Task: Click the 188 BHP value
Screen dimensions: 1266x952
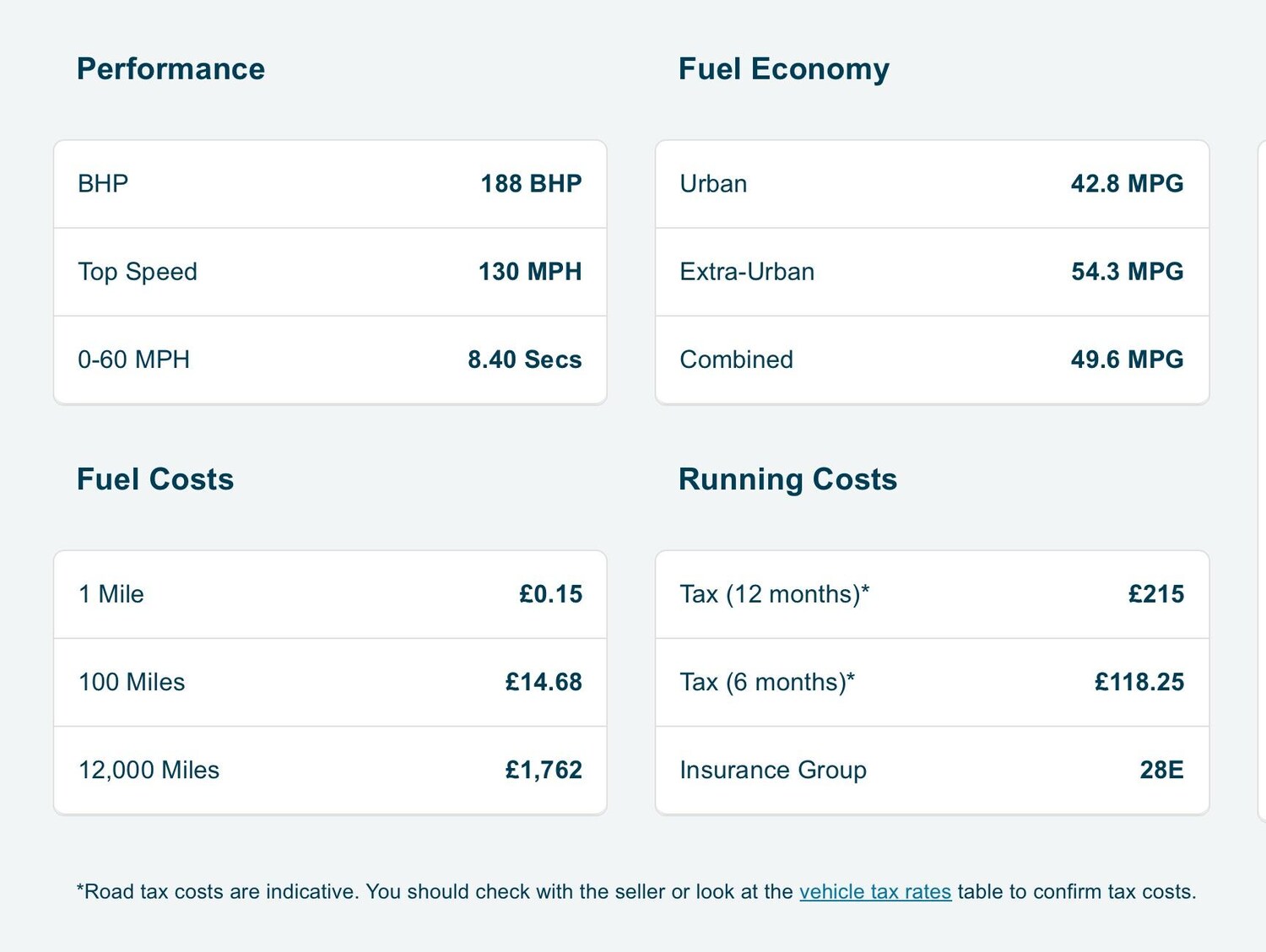Action: tap(531, 184)
